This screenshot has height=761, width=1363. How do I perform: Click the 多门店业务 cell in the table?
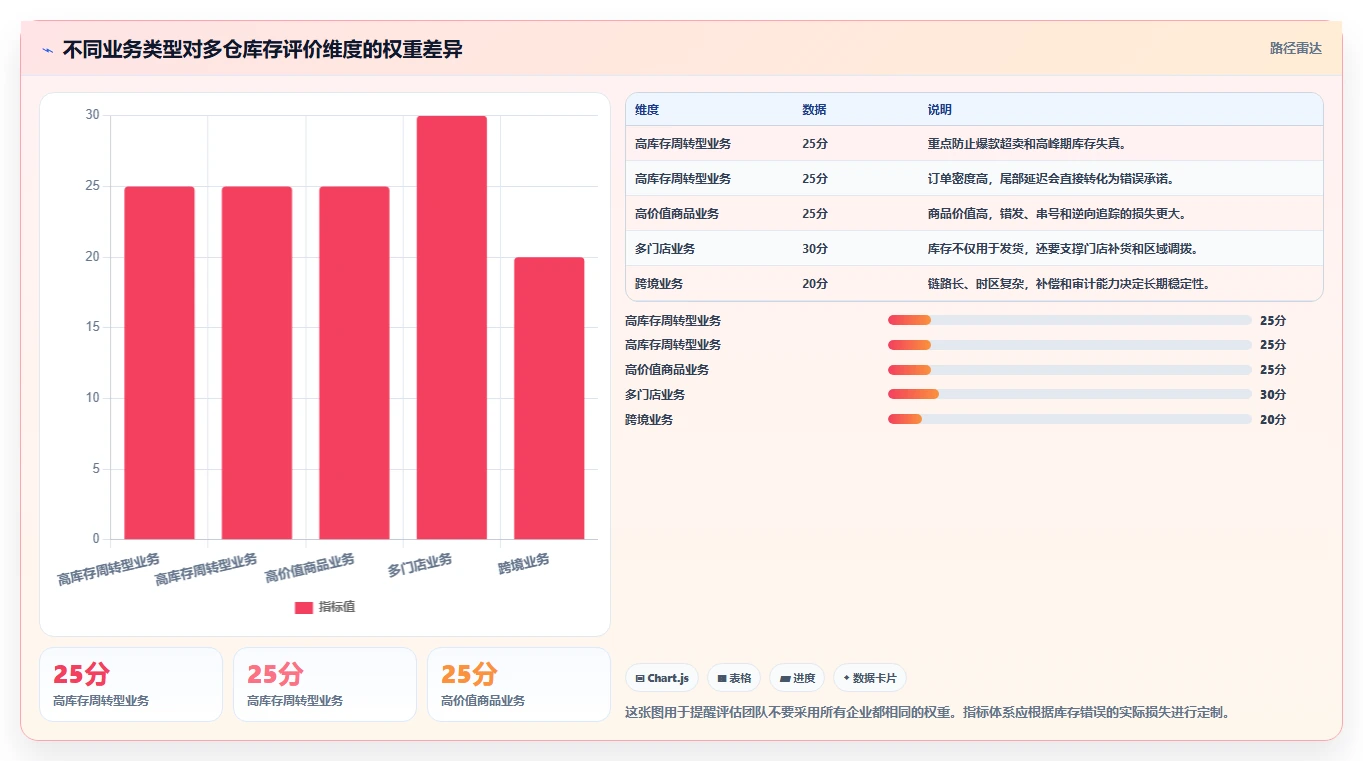[665, 249]
